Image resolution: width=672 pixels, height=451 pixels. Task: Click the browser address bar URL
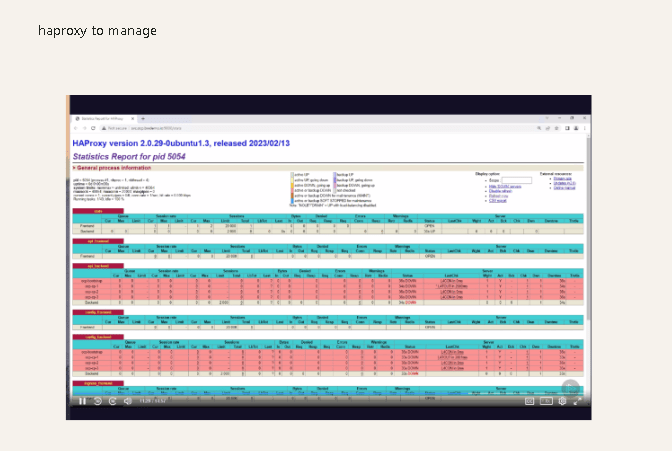click(x=156, y=128)
